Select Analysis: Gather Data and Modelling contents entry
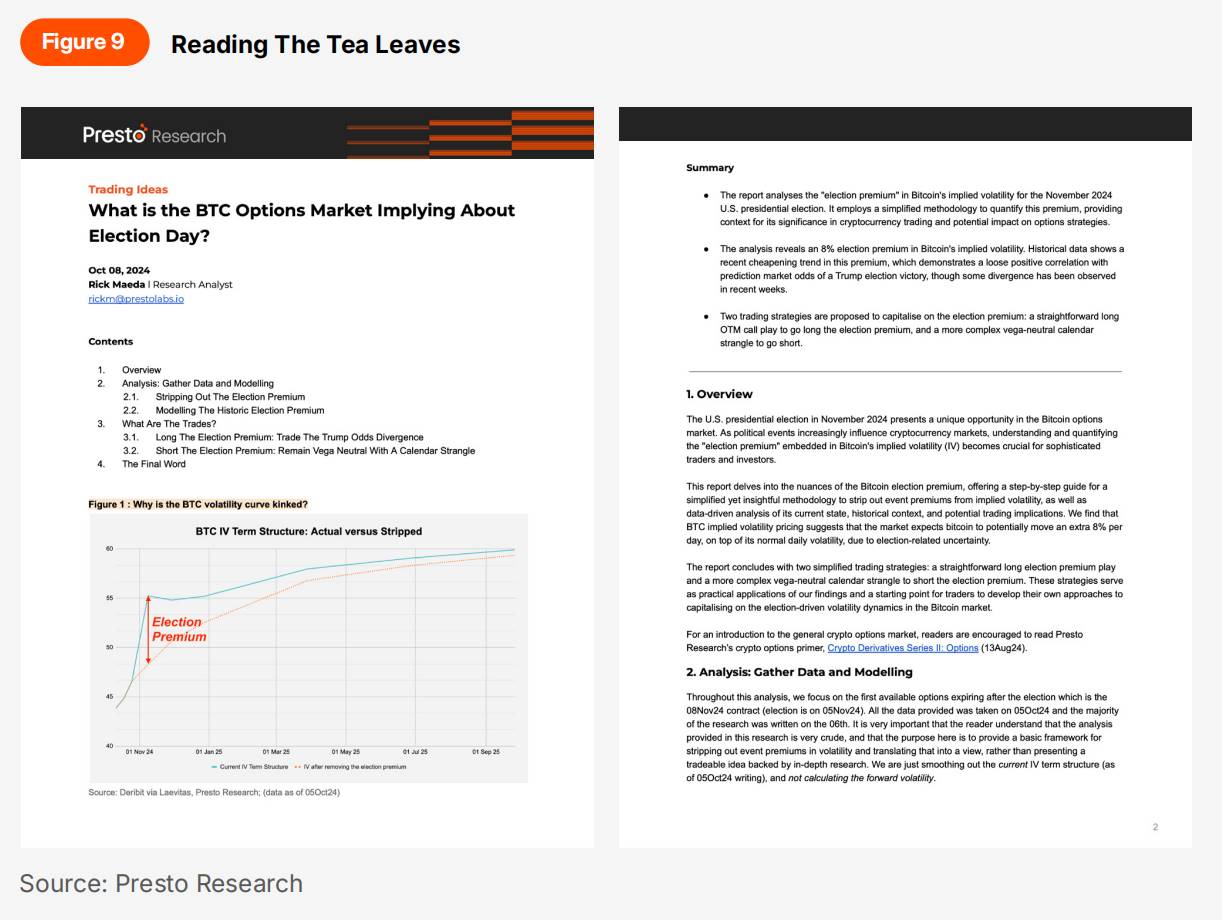Screen dimensions: 1222x920 pos(197,383)
